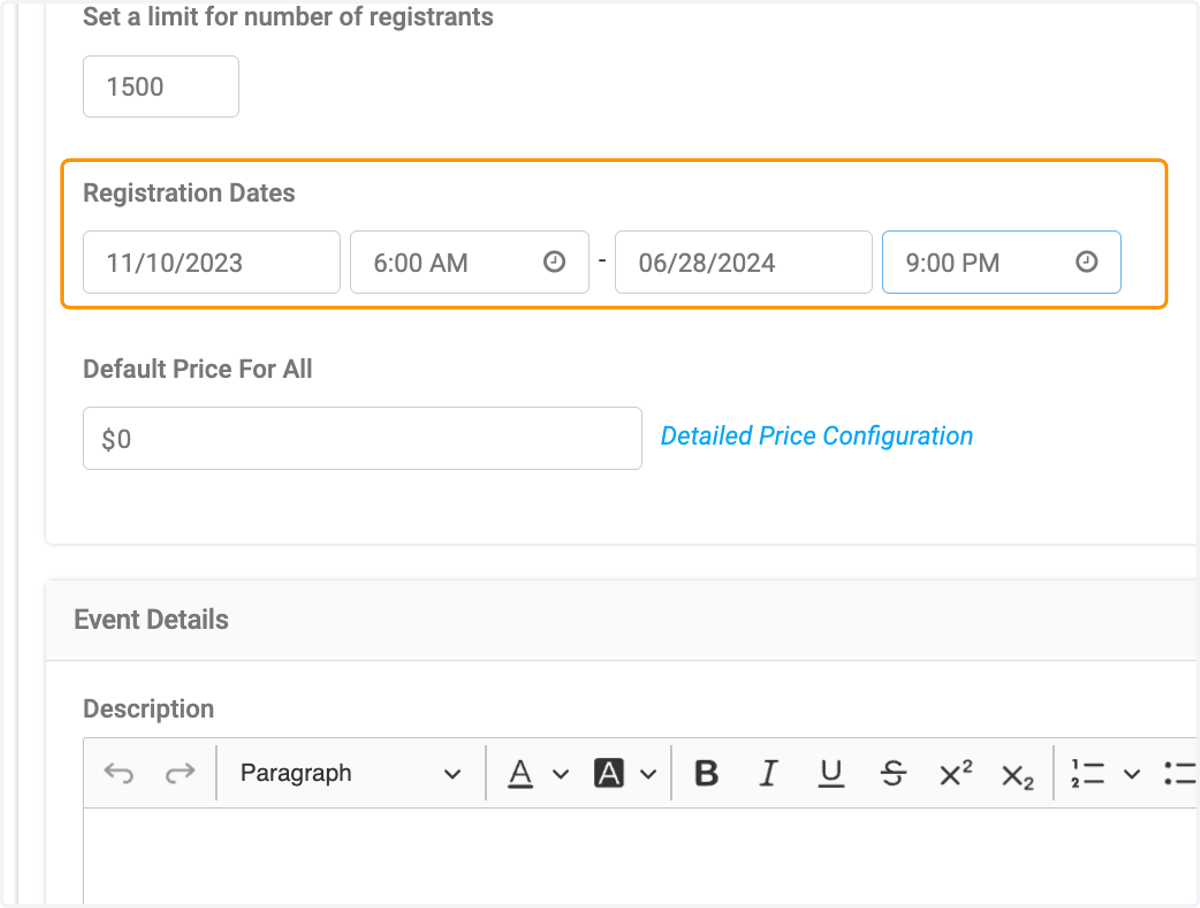Click the Default Price field showing $0
Screen dimensions: 1200x908
(x=362, y=438)
